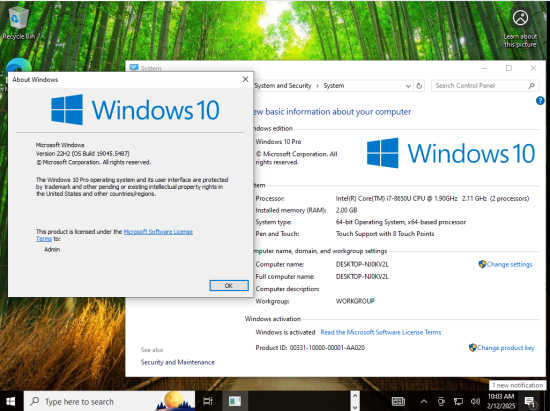The width and height of the screenshot is (550, 411).
Task: Open the touch keyboard from system tray
Action: coord(398,401)
